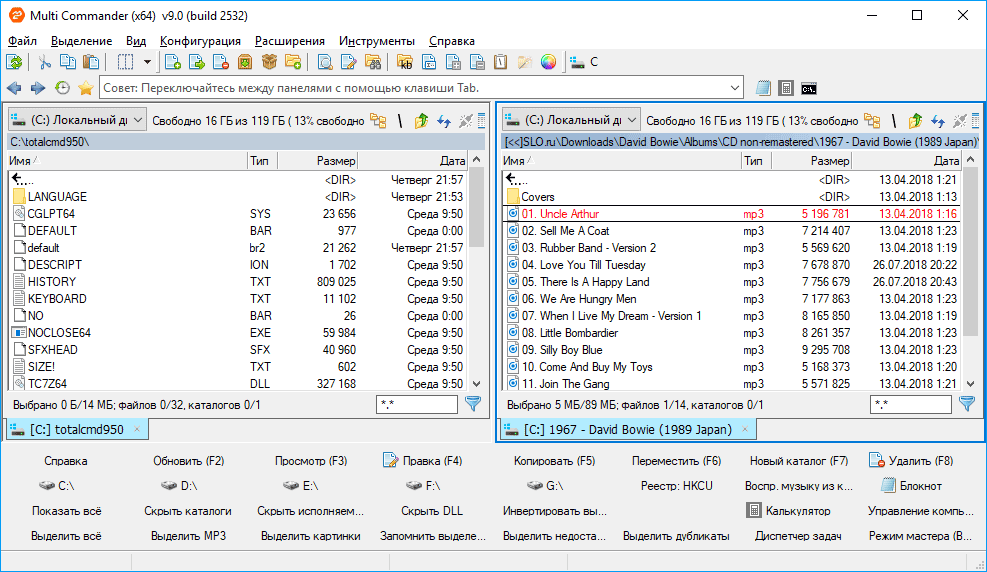Sort right panel by Дата column header

(906, 160)
